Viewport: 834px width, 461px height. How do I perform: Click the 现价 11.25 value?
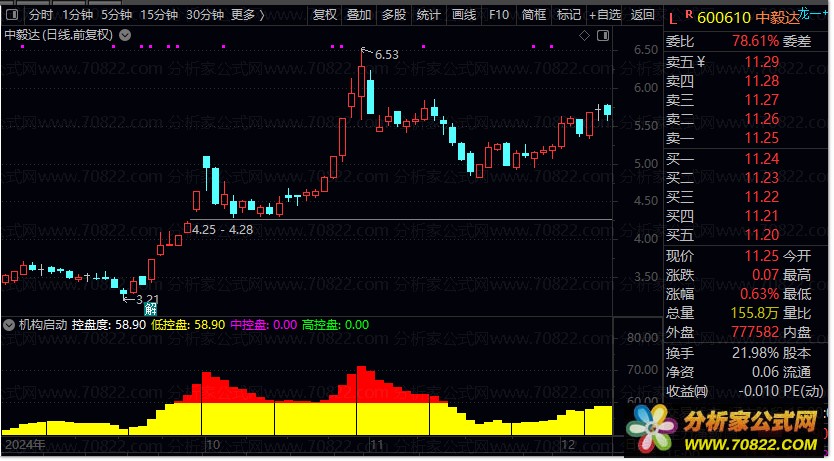(x=762, y=256)
